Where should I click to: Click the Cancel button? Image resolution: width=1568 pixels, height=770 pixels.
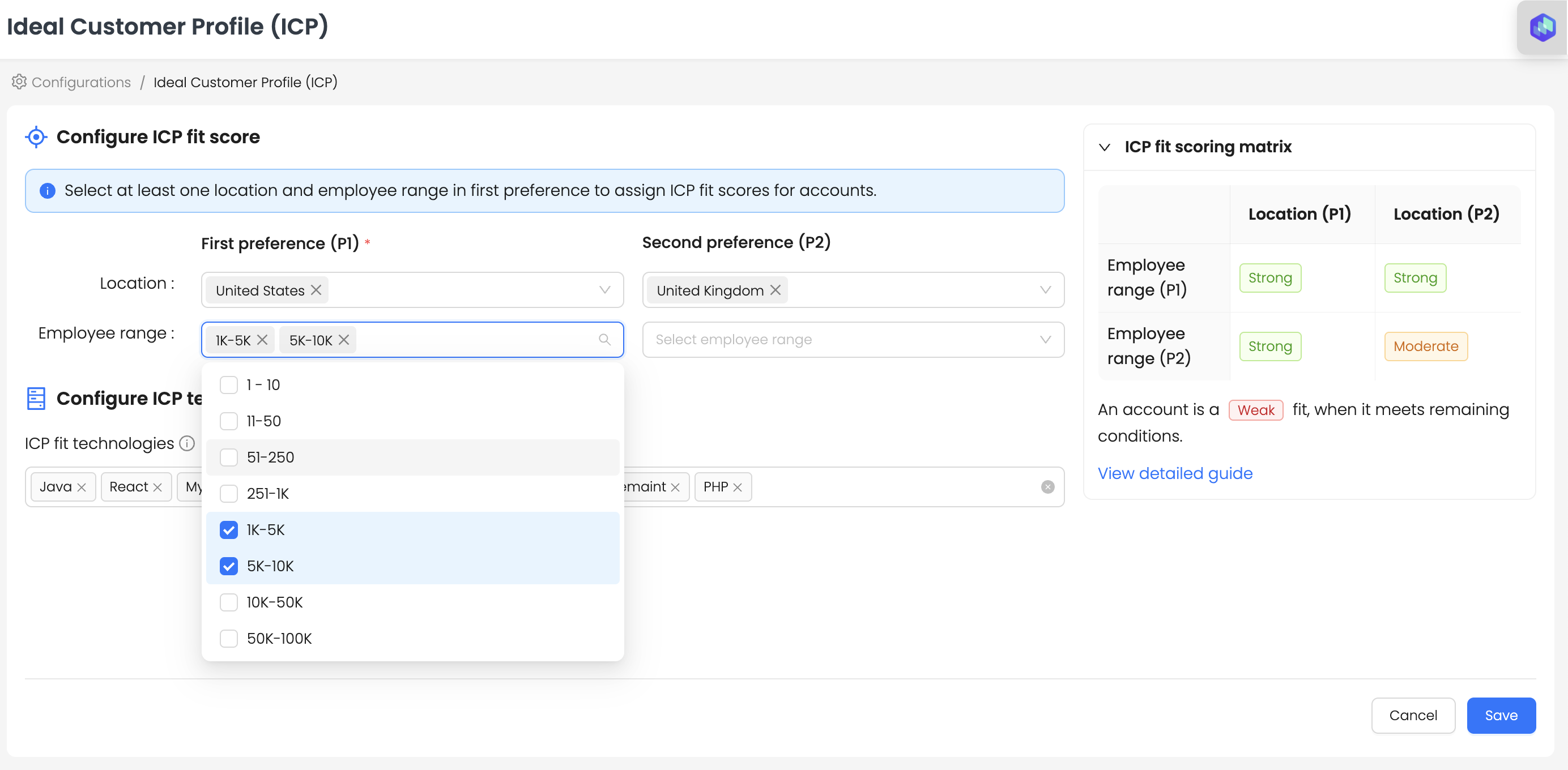(1413, 715)
